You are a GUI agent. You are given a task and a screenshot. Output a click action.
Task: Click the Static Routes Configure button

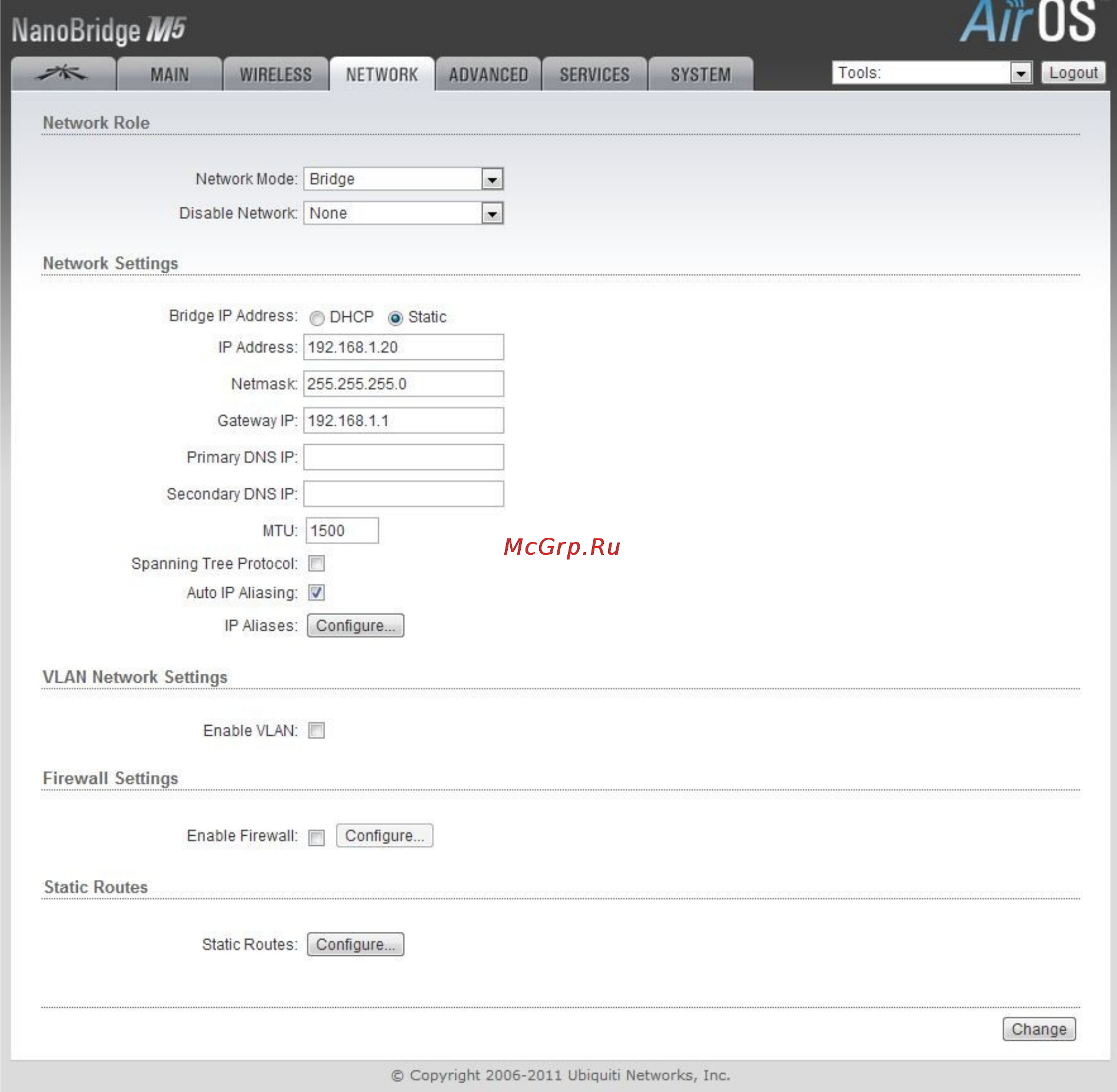tap(355, 944)
